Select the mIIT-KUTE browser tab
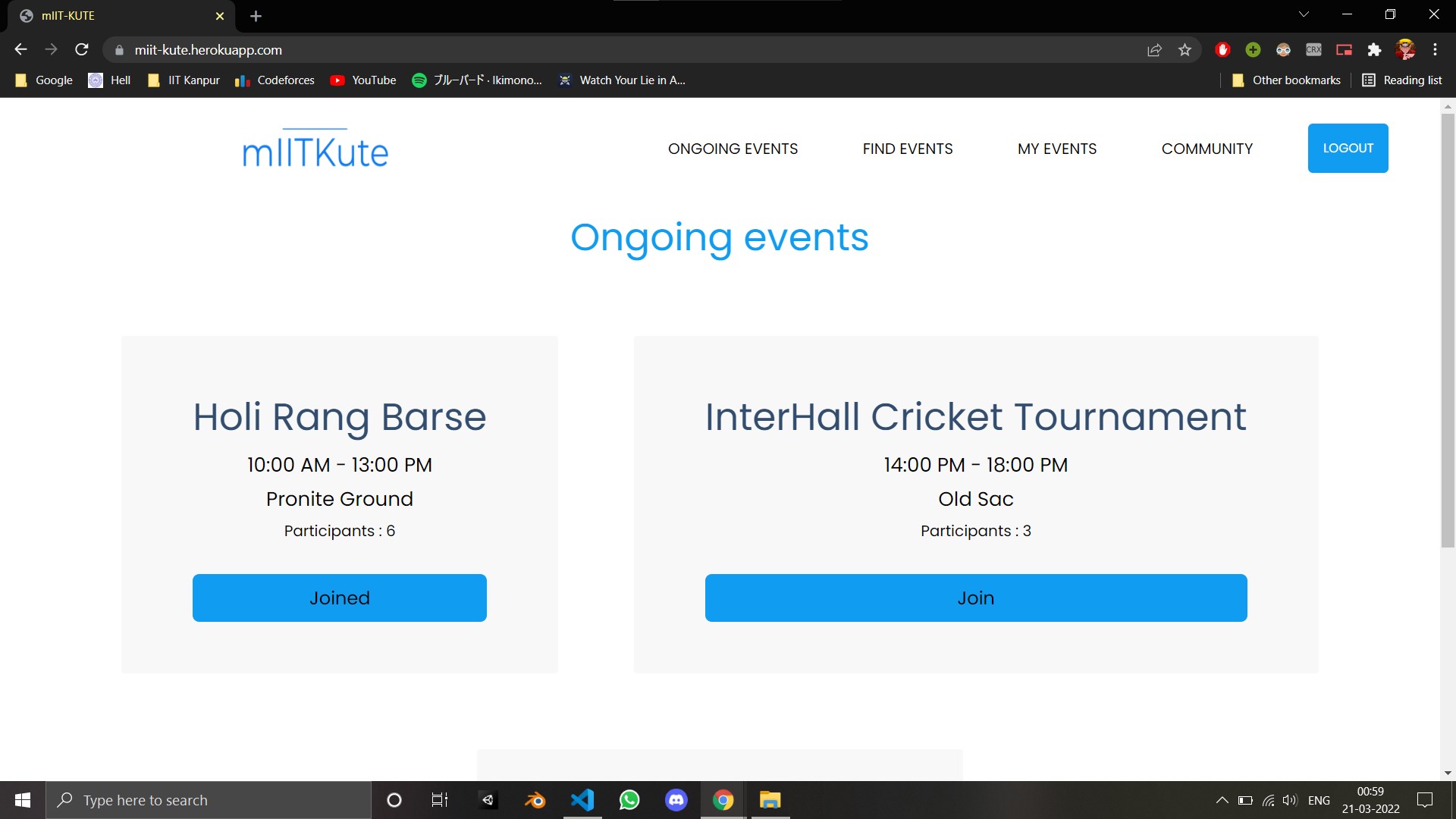Viewport: 1456px width, 819px height. 121,16
